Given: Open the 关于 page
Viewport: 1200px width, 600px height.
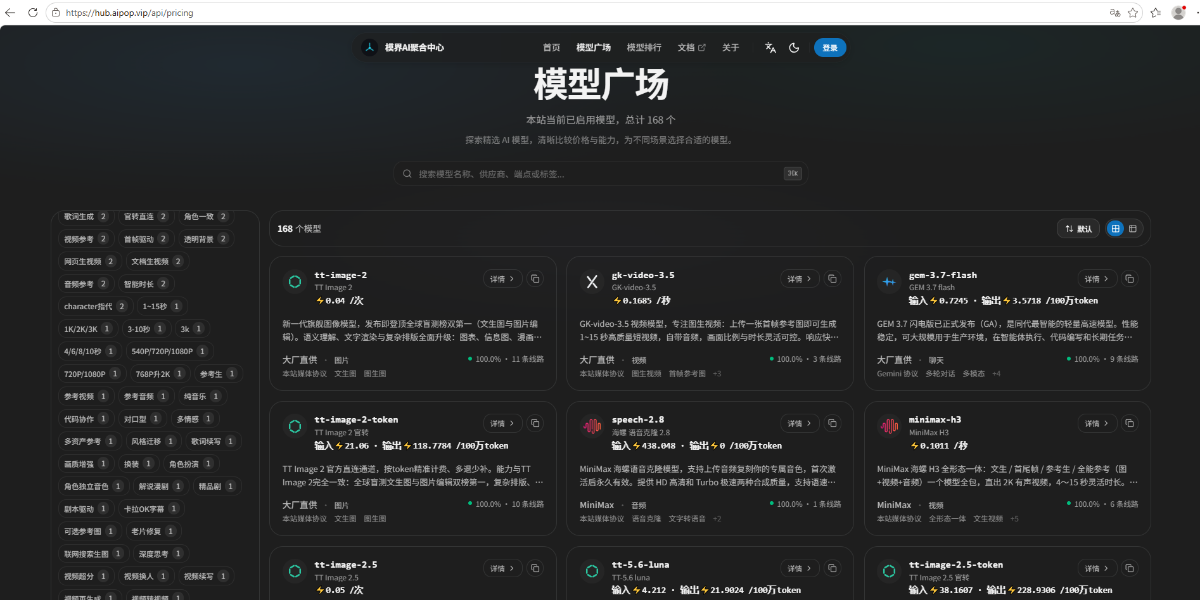Looking at the screenshot, I should click(x=731, y=47).
